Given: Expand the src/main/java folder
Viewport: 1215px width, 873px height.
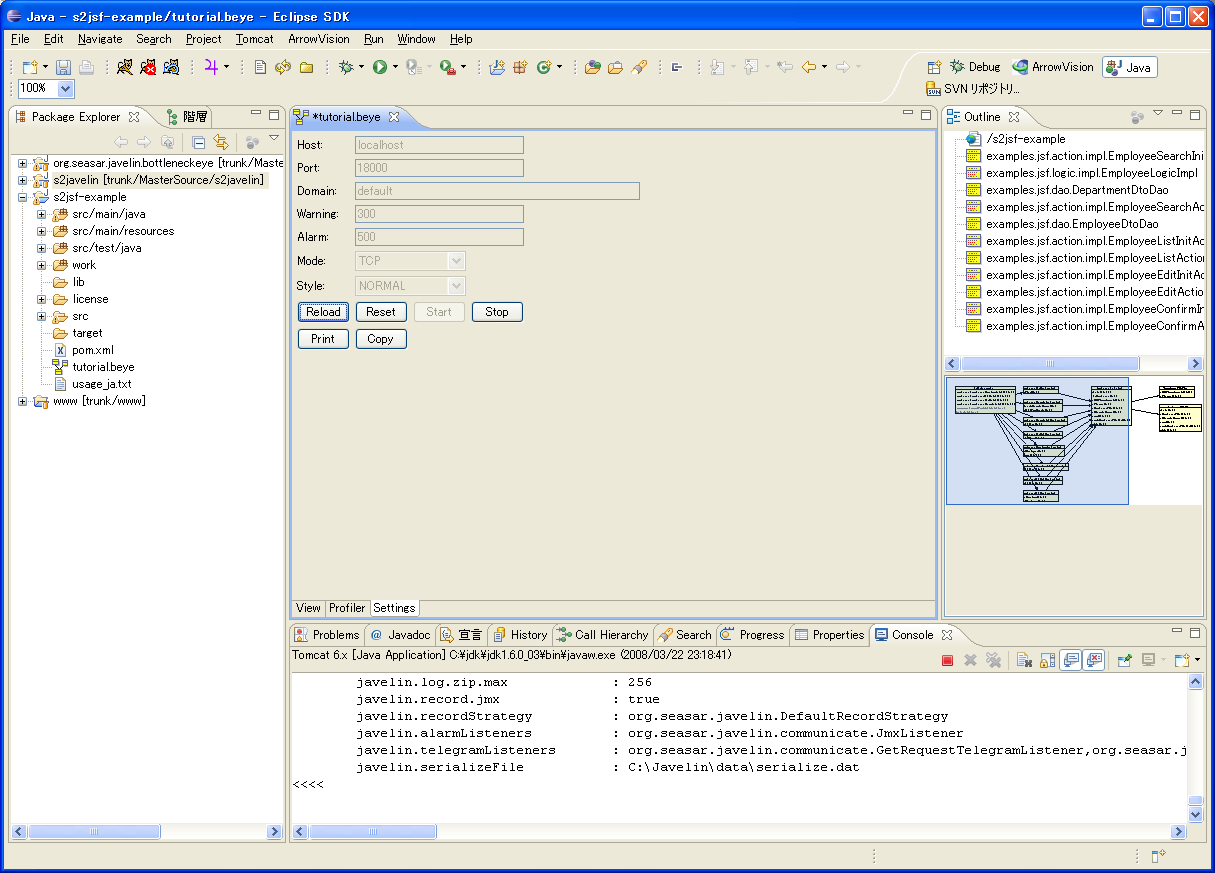Looking at the screenshot, I should 42,214.
